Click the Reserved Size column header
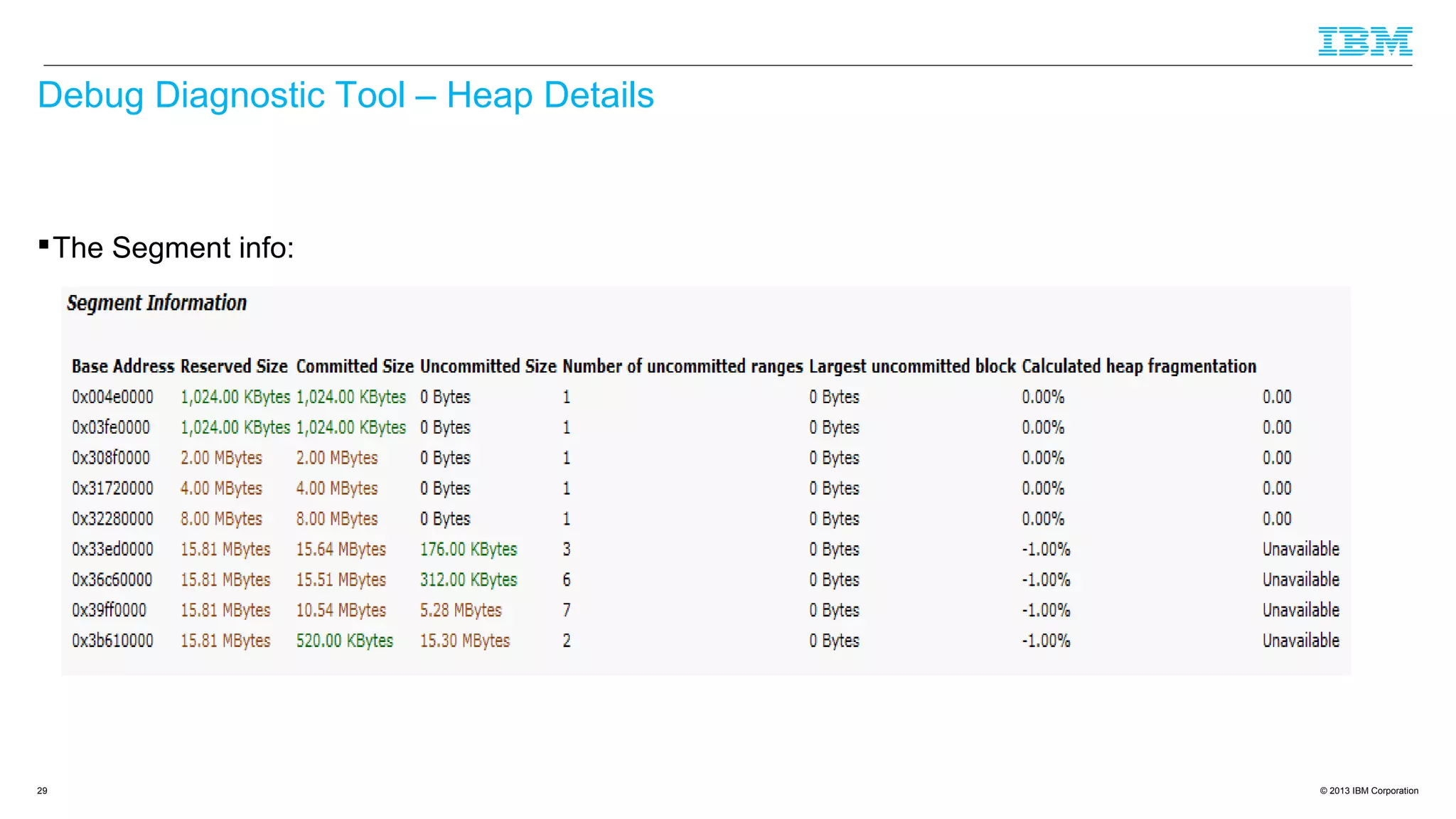The width and height of the screenshot is (1456, 819). (234, 366)
